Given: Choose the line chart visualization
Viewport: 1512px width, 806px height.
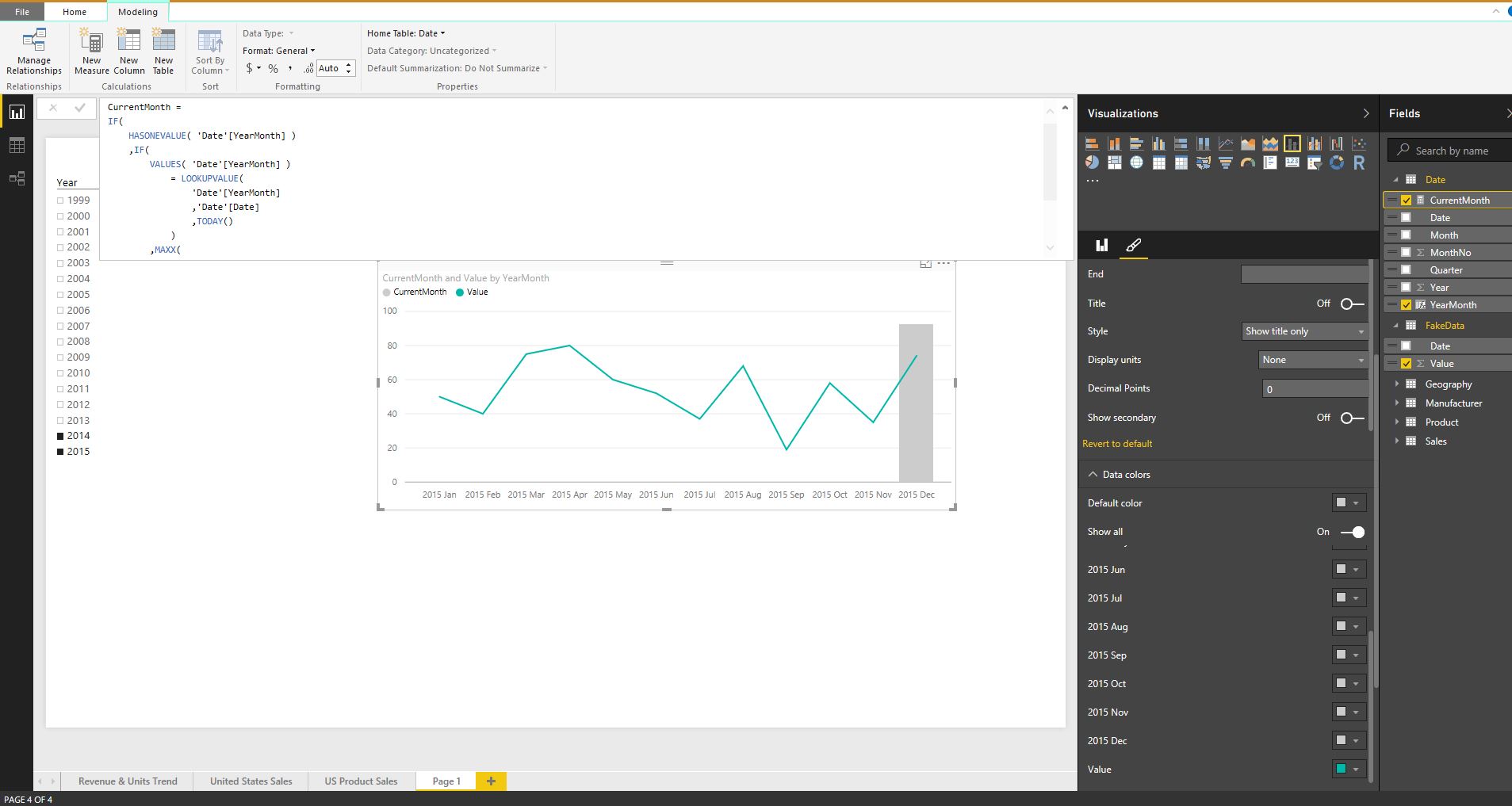Looking at the screenshot, I should (1226, 143).
